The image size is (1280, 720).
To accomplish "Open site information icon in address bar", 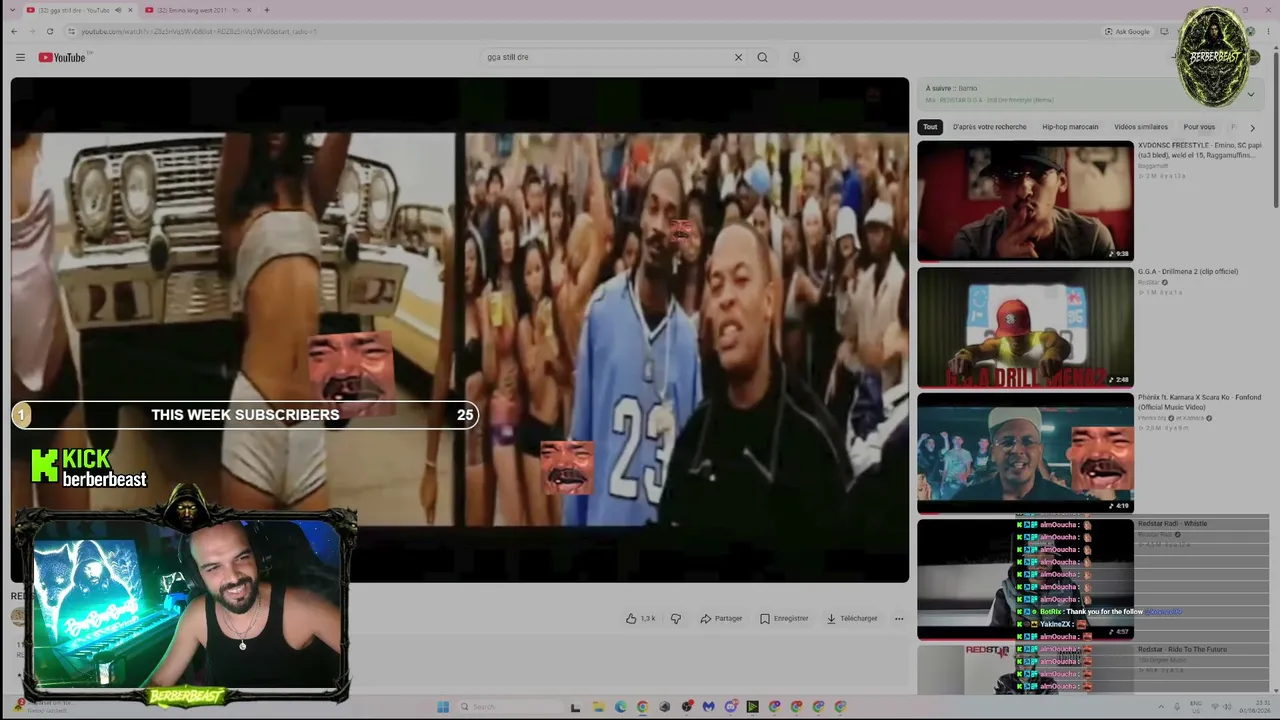I will click(71, 31).
